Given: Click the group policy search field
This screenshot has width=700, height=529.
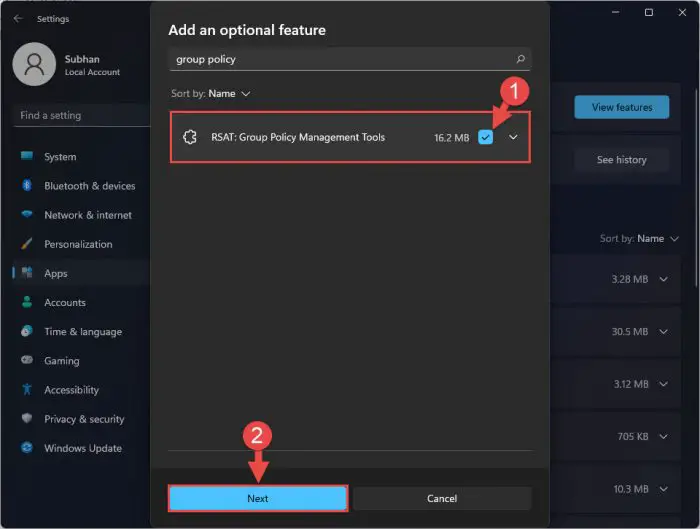Looking at the screenshot, I should coord(350,59).
